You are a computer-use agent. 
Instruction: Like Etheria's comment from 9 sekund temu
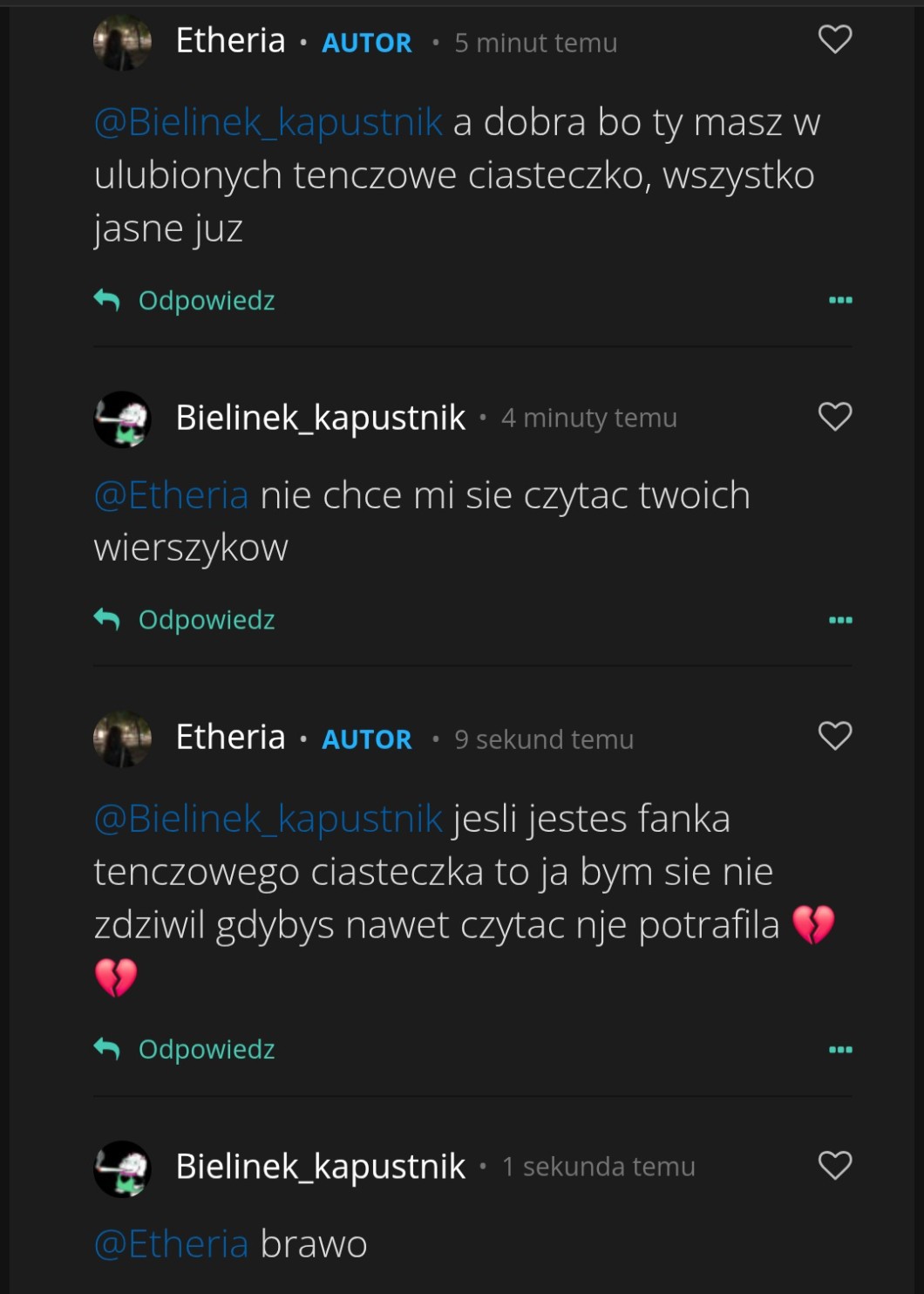834,737
